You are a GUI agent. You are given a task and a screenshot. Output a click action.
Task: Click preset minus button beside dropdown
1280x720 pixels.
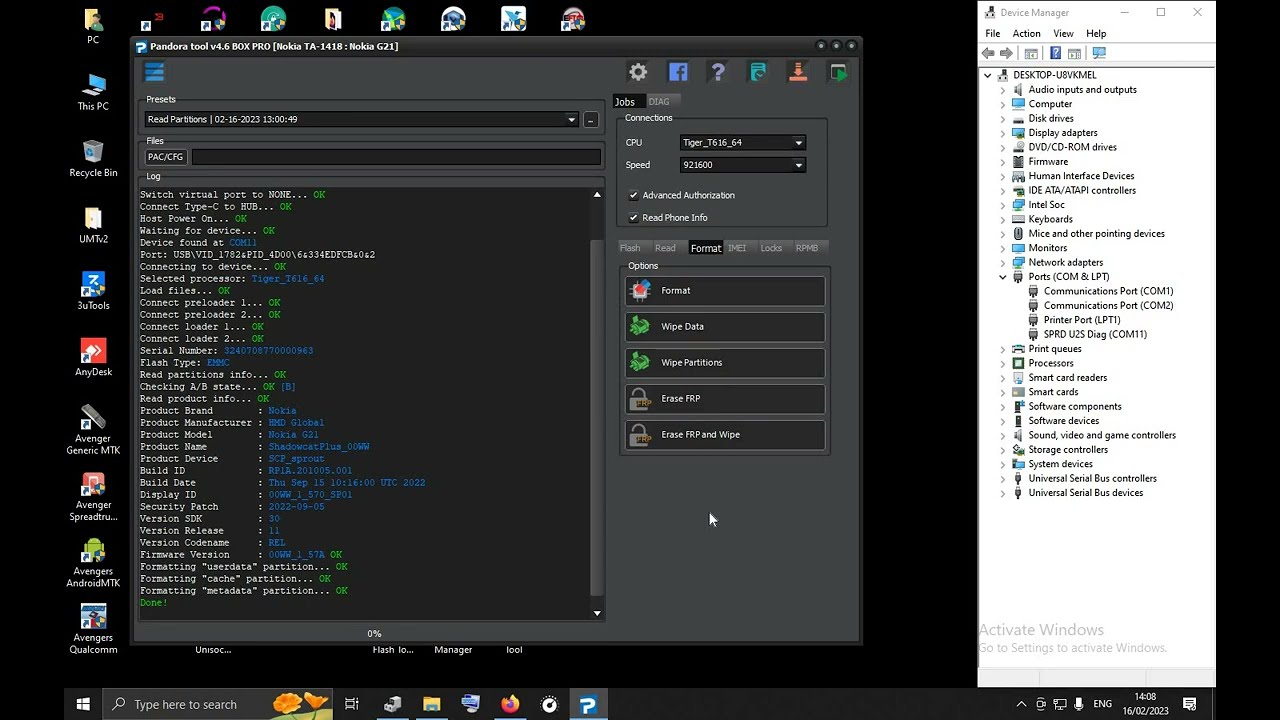click(591, 120)
